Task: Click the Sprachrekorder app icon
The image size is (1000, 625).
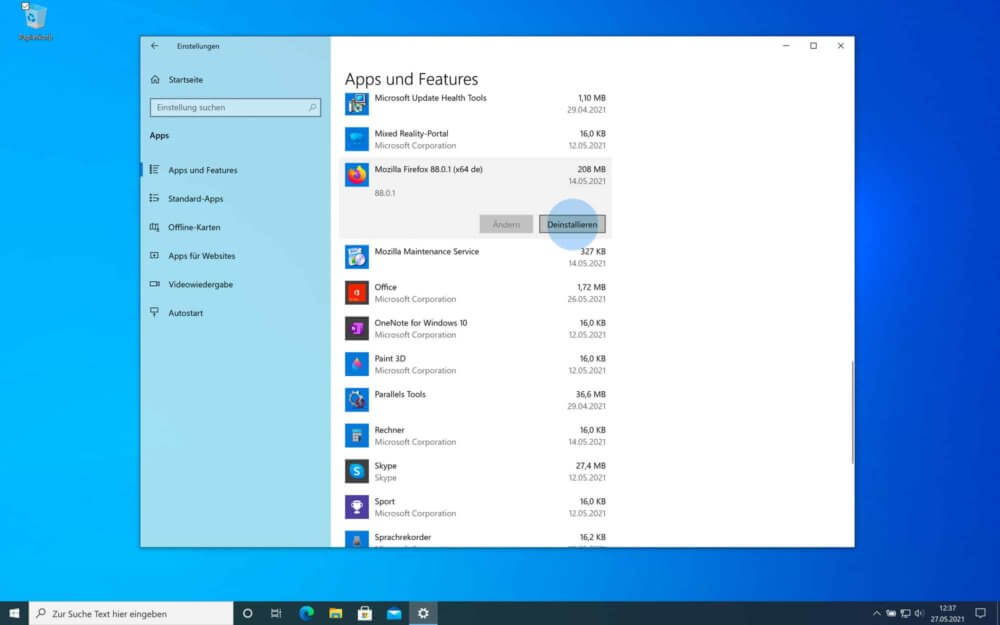Action: click(x=357, y=540)
